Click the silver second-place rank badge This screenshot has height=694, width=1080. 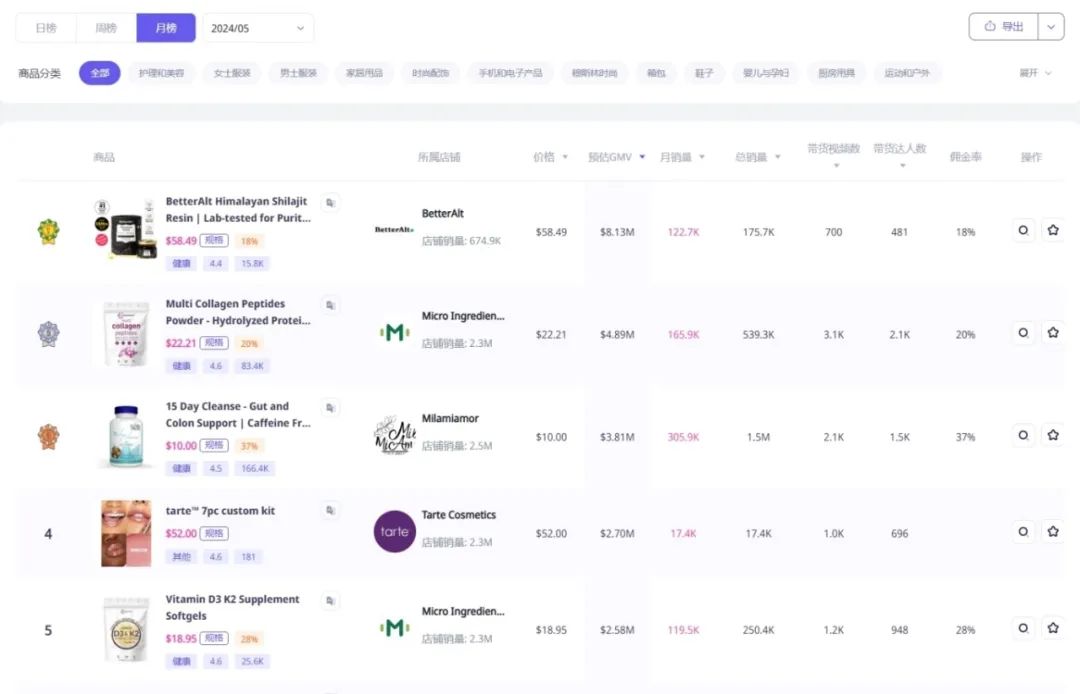[x=48, y=334]
